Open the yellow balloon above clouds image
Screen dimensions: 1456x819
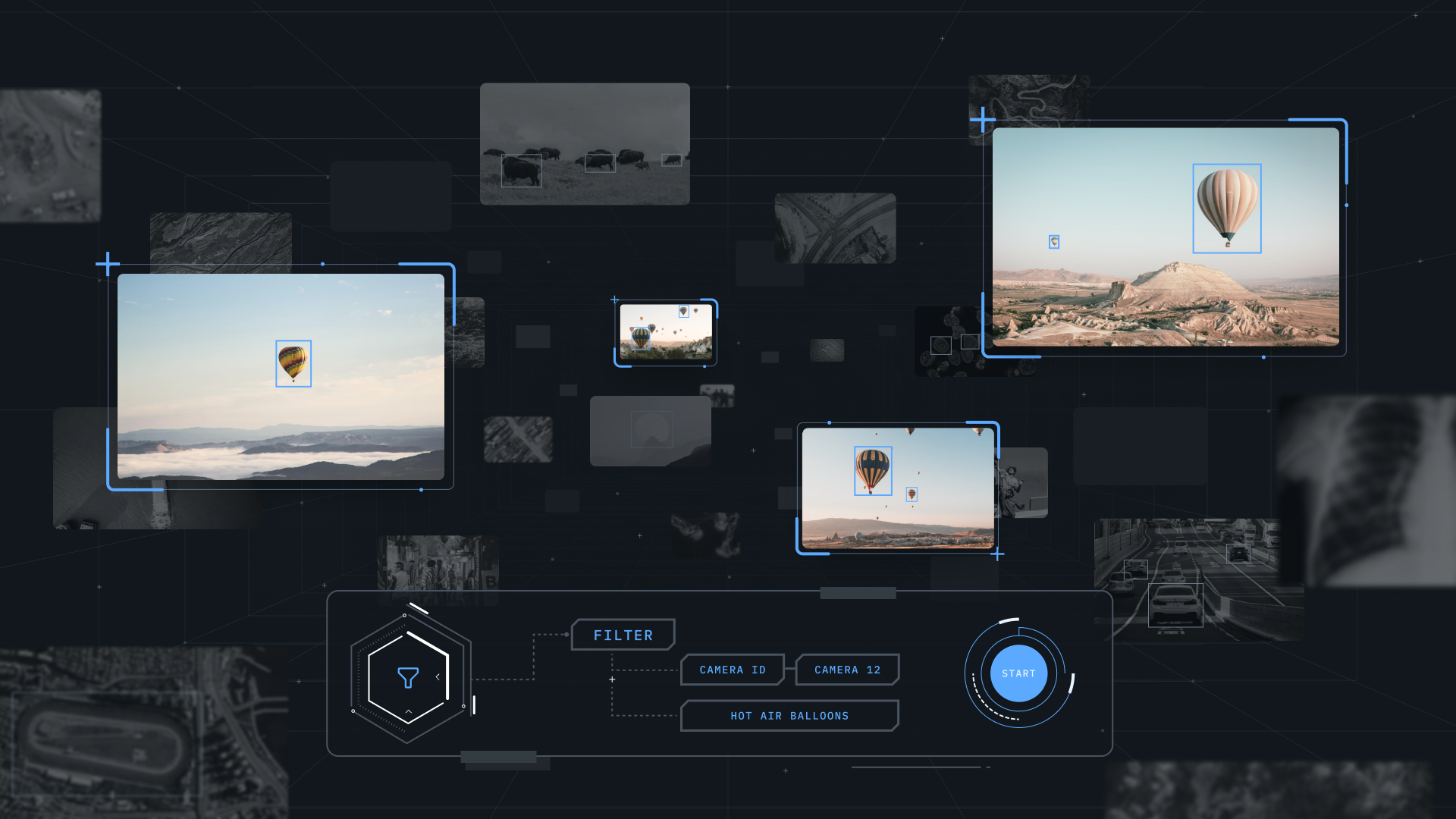pos(281,377)
